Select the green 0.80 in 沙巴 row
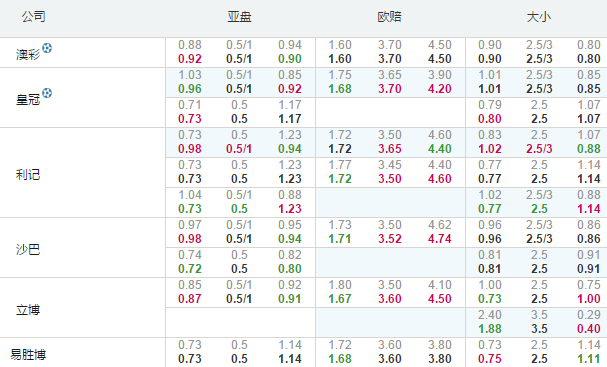This screenshot has width=607, height=367. (290, 269)
